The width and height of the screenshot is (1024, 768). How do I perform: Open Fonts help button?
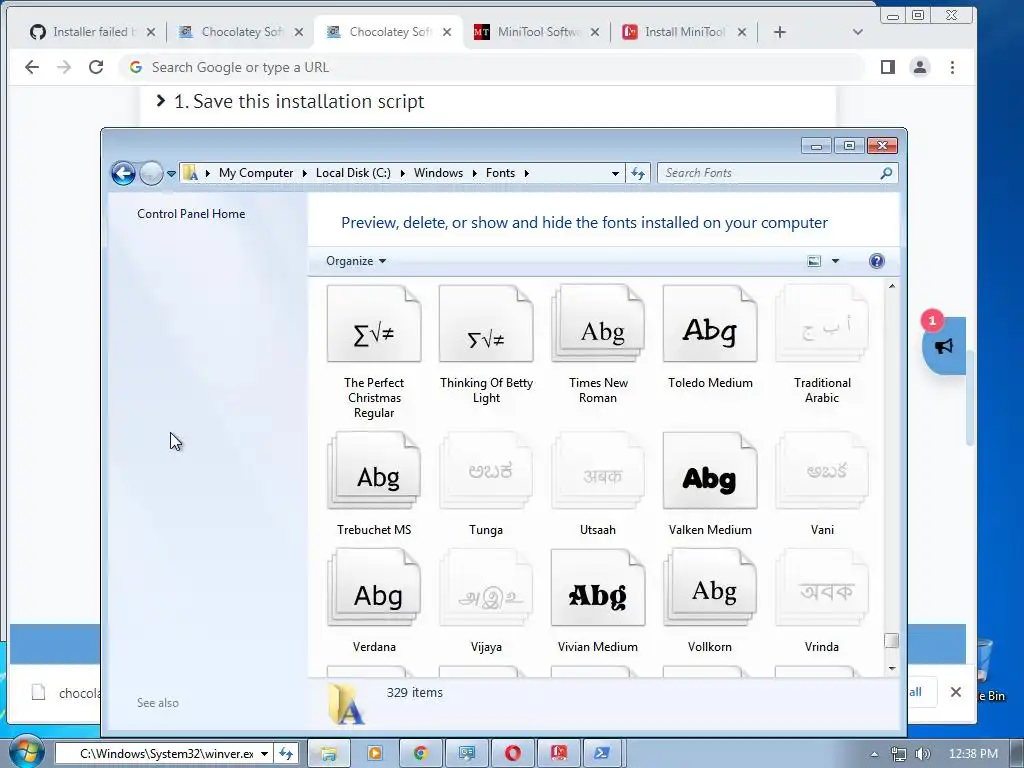(876, 261)
